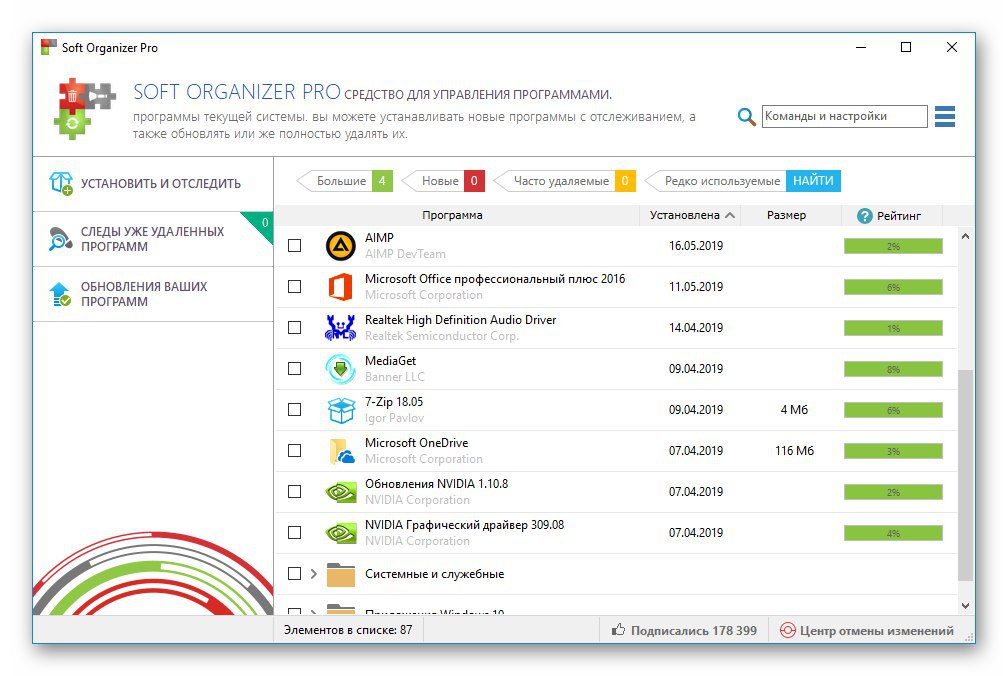The image size is (1008, 676).
Task: Click the search magnifier icon
Action: coord(746,117)
